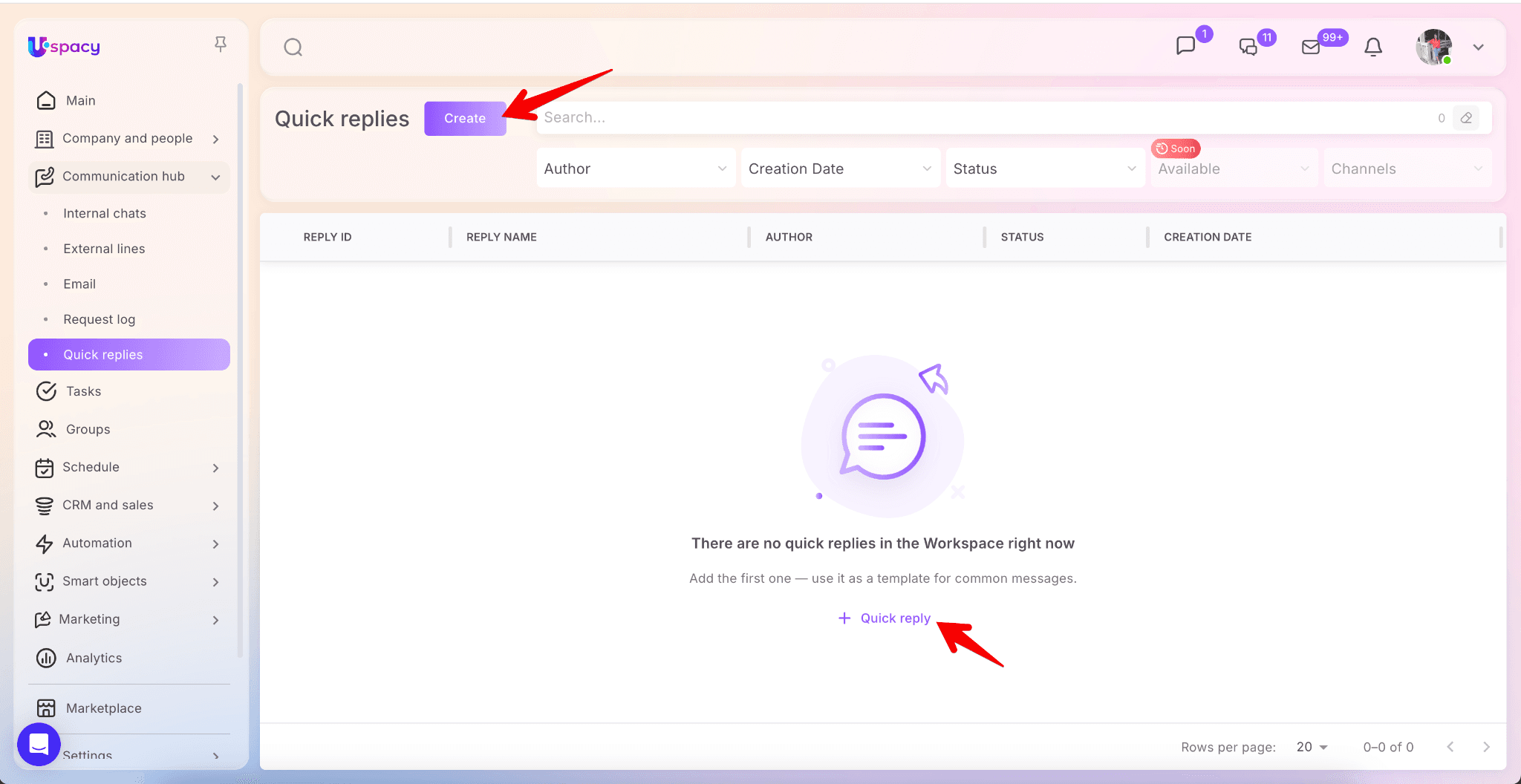The image size is (1521, 784).
Task: Click the user profile avatar
Action: pyautogui.click(x=1433, y=48)
